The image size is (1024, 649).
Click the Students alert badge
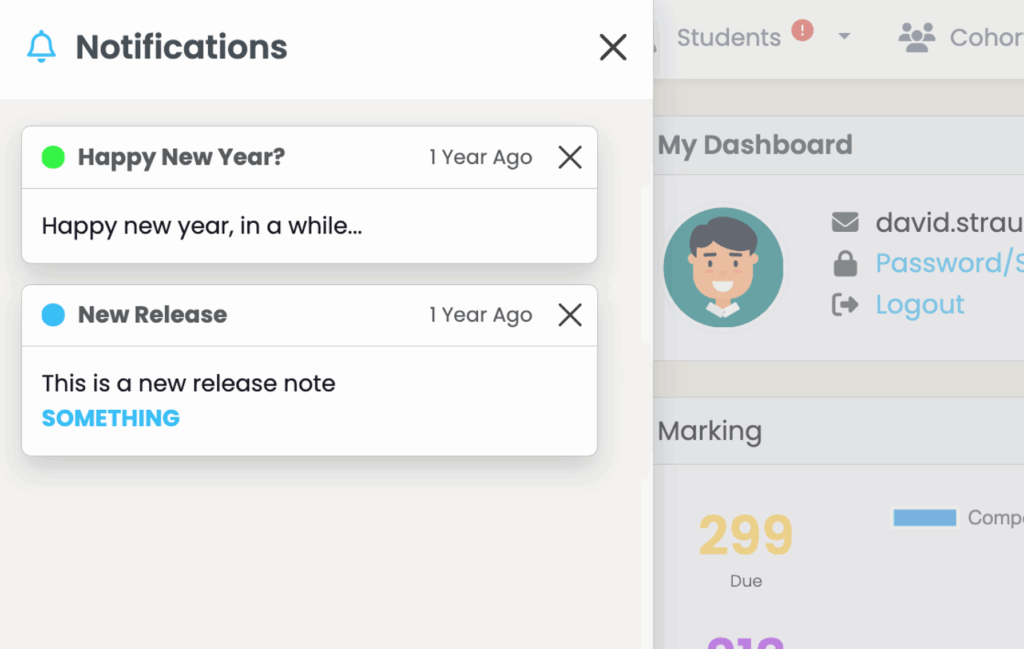point(802,31)
